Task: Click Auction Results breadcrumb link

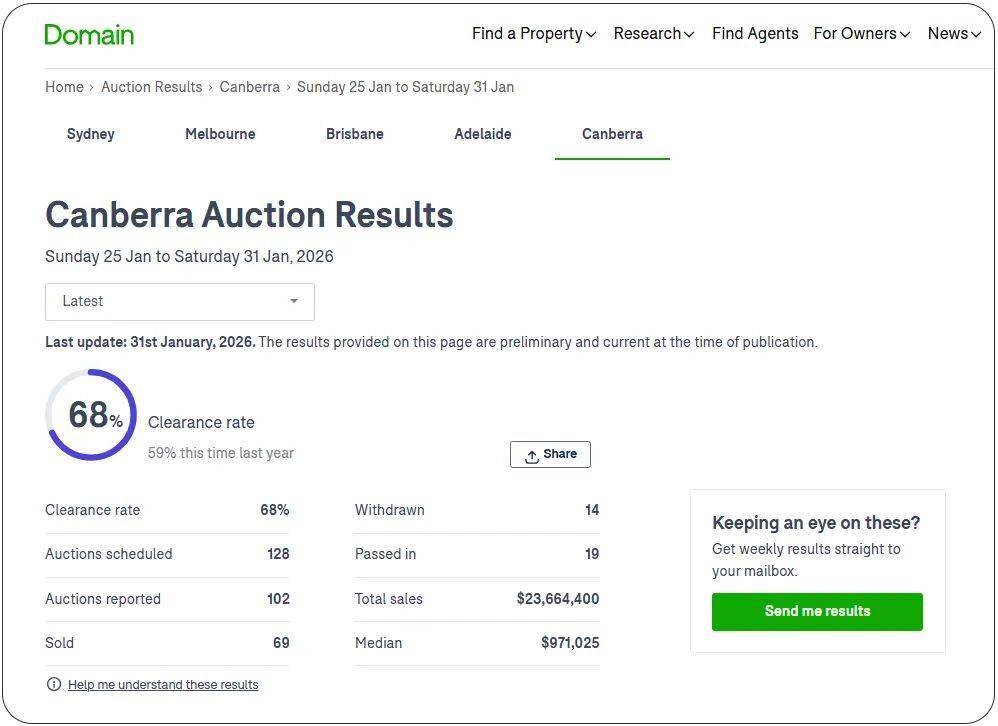Action: click(x=152, y=87)
